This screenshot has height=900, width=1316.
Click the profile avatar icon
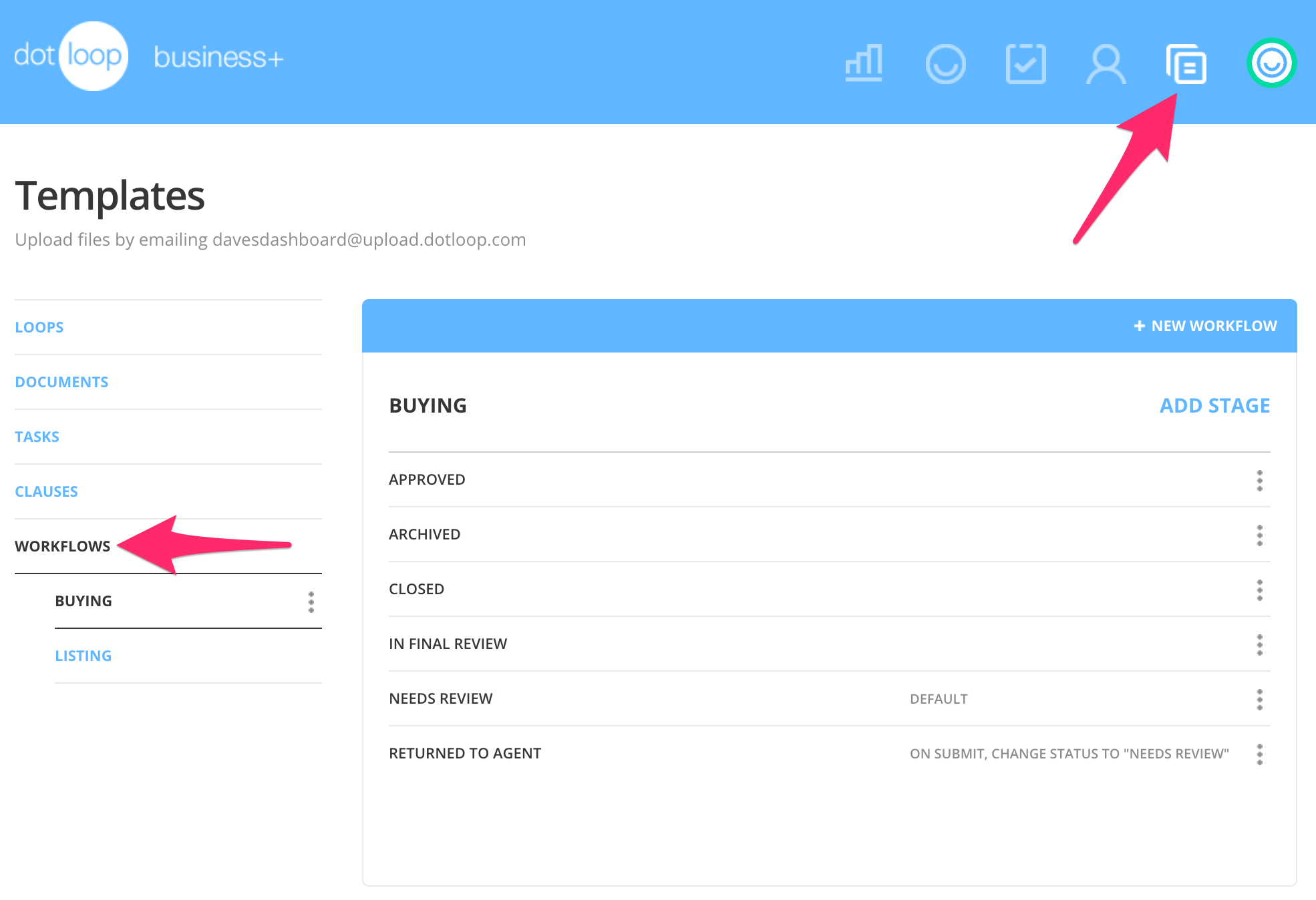1270,64
